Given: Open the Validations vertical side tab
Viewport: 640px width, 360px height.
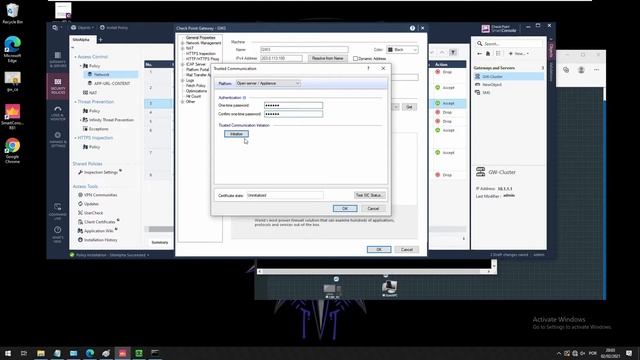Looking at the screenshot, I should coord(551,72).
